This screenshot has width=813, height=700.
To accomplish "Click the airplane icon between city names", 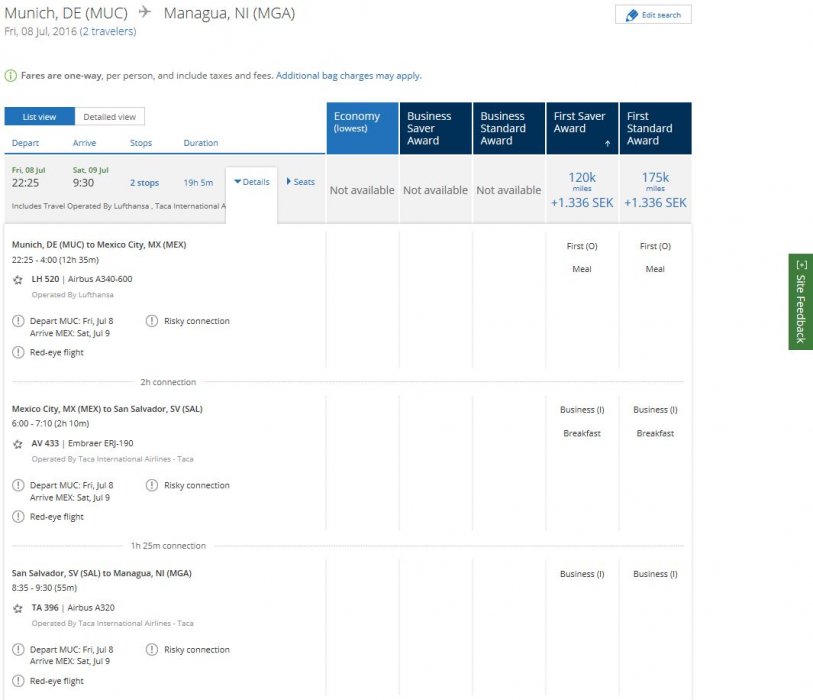I will point(145,13).
